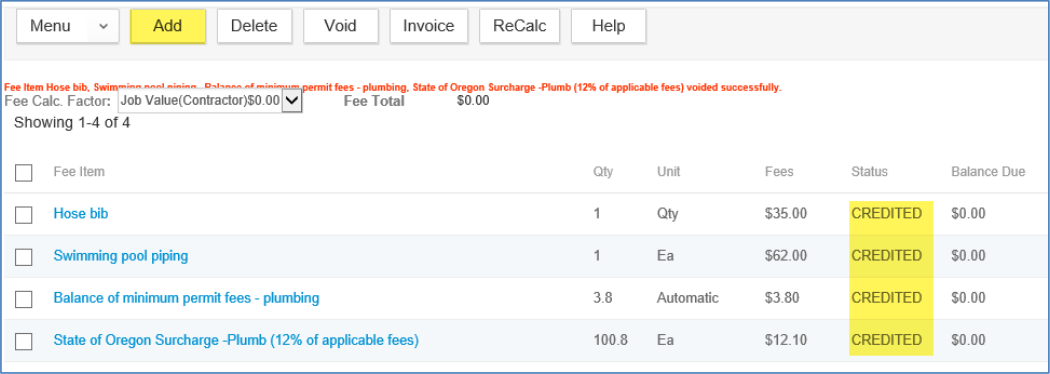
Task: Click the Fee Item column header
Action: (79, 172)
